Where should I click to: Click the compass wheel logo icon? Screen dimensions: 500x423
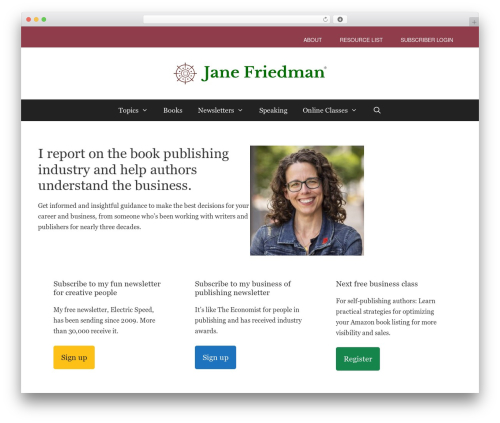pyautogui.click(x=185, y=73)
